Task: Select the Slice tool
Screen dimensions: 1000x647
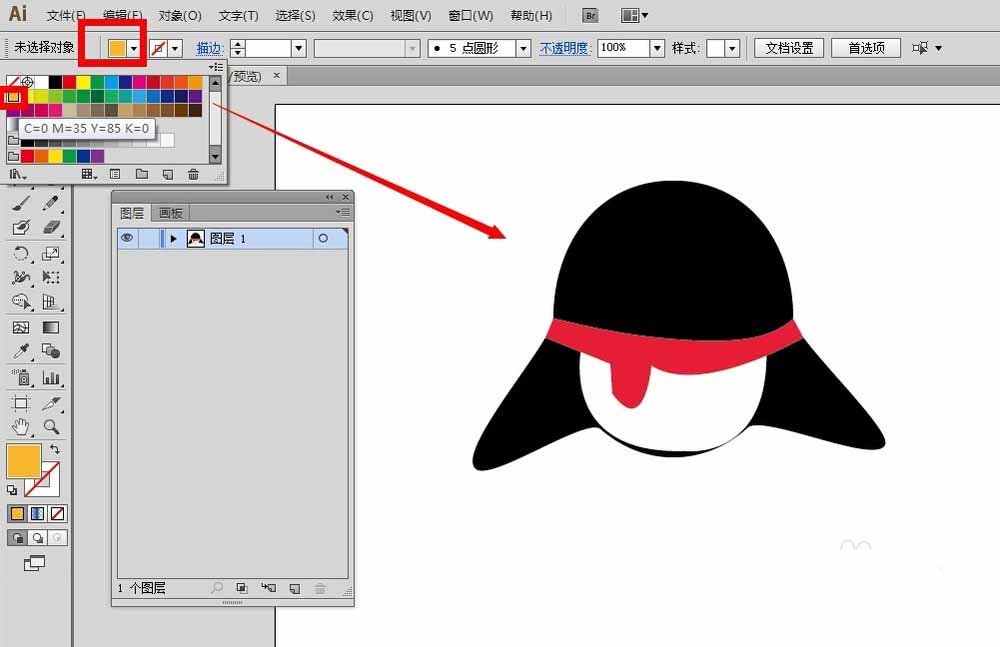Action: [x=51, y=403]
